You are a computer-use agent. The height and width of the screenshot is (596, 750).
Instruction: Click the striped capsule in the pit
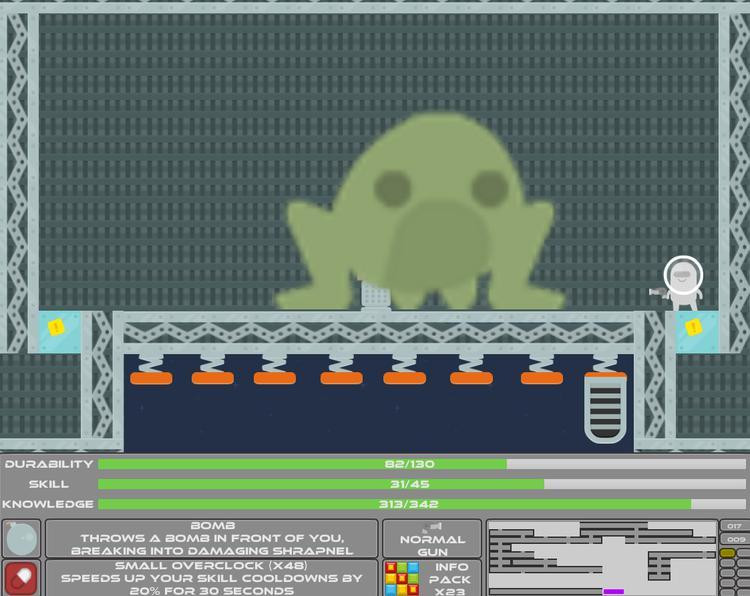click(x=605, y=409)
